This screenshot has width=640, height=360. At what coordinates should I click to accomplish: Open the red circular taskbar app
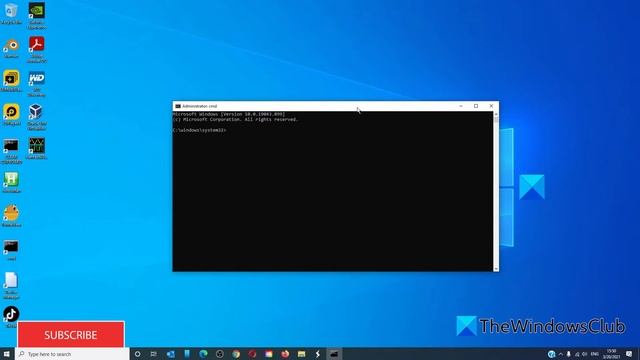coord(252,354)
